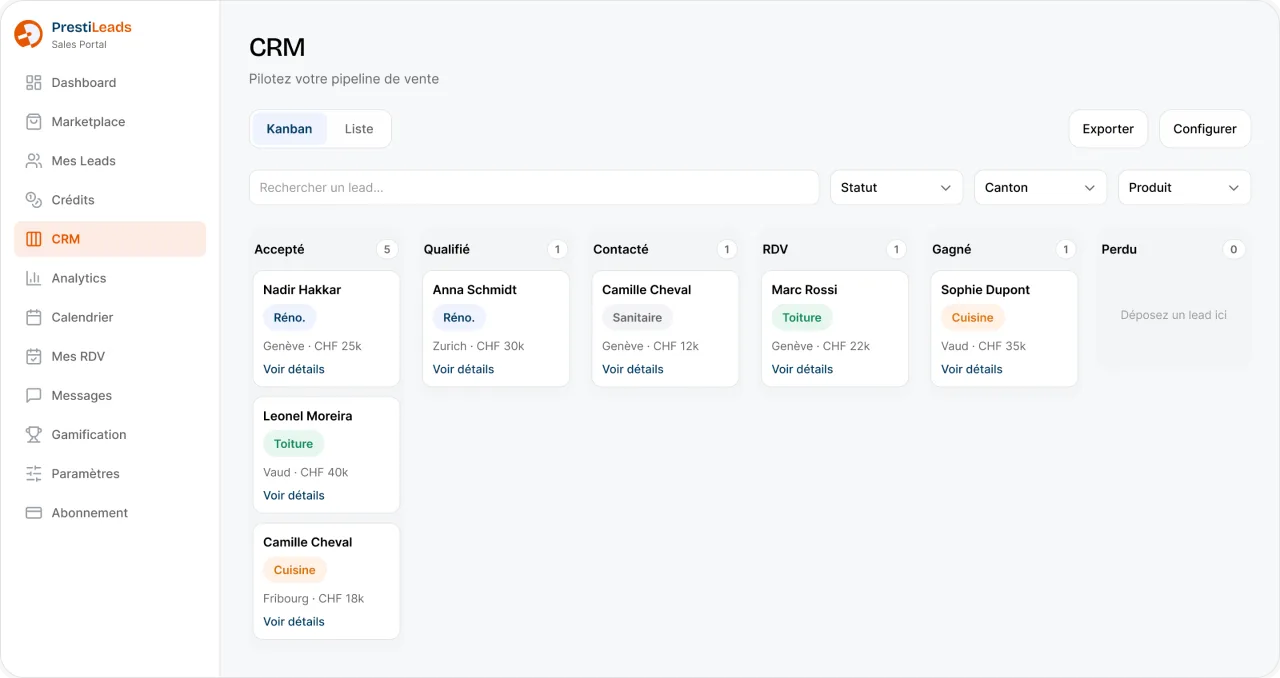
Task: Click the RDV column header
Action: pyautogui.click(x=775, y=249)
